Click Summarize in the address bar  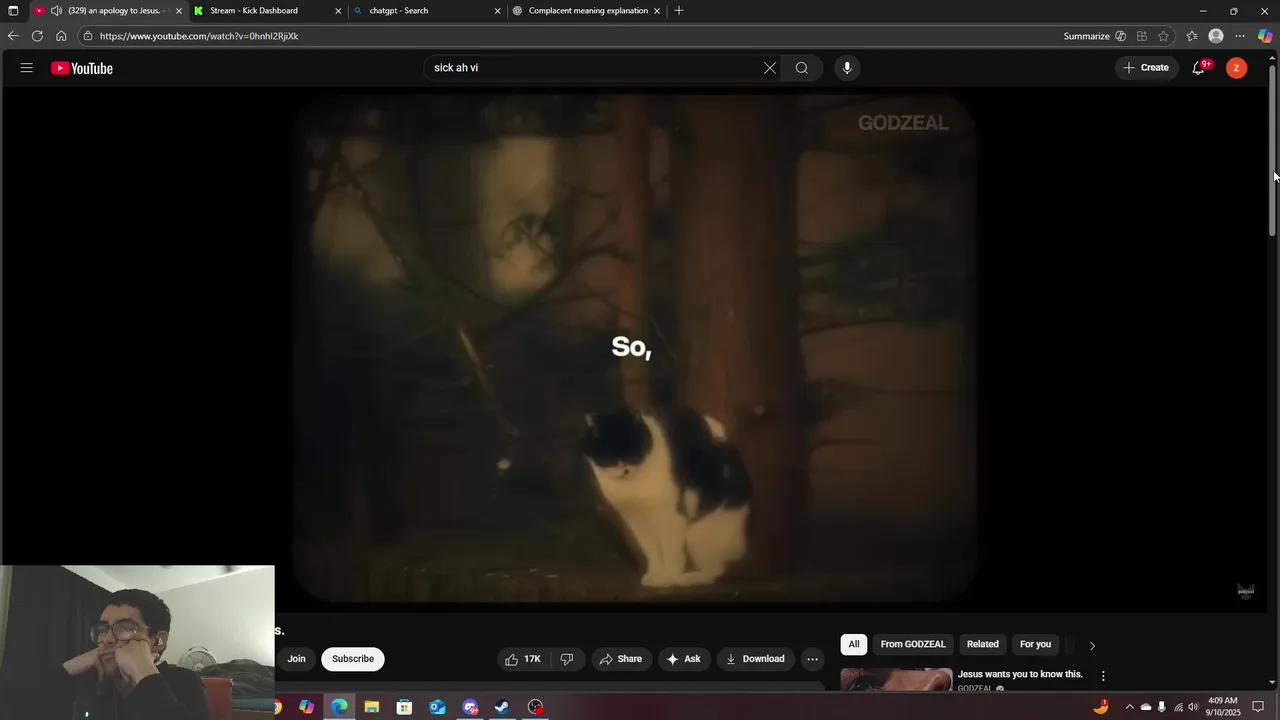tap(1087, 36)
